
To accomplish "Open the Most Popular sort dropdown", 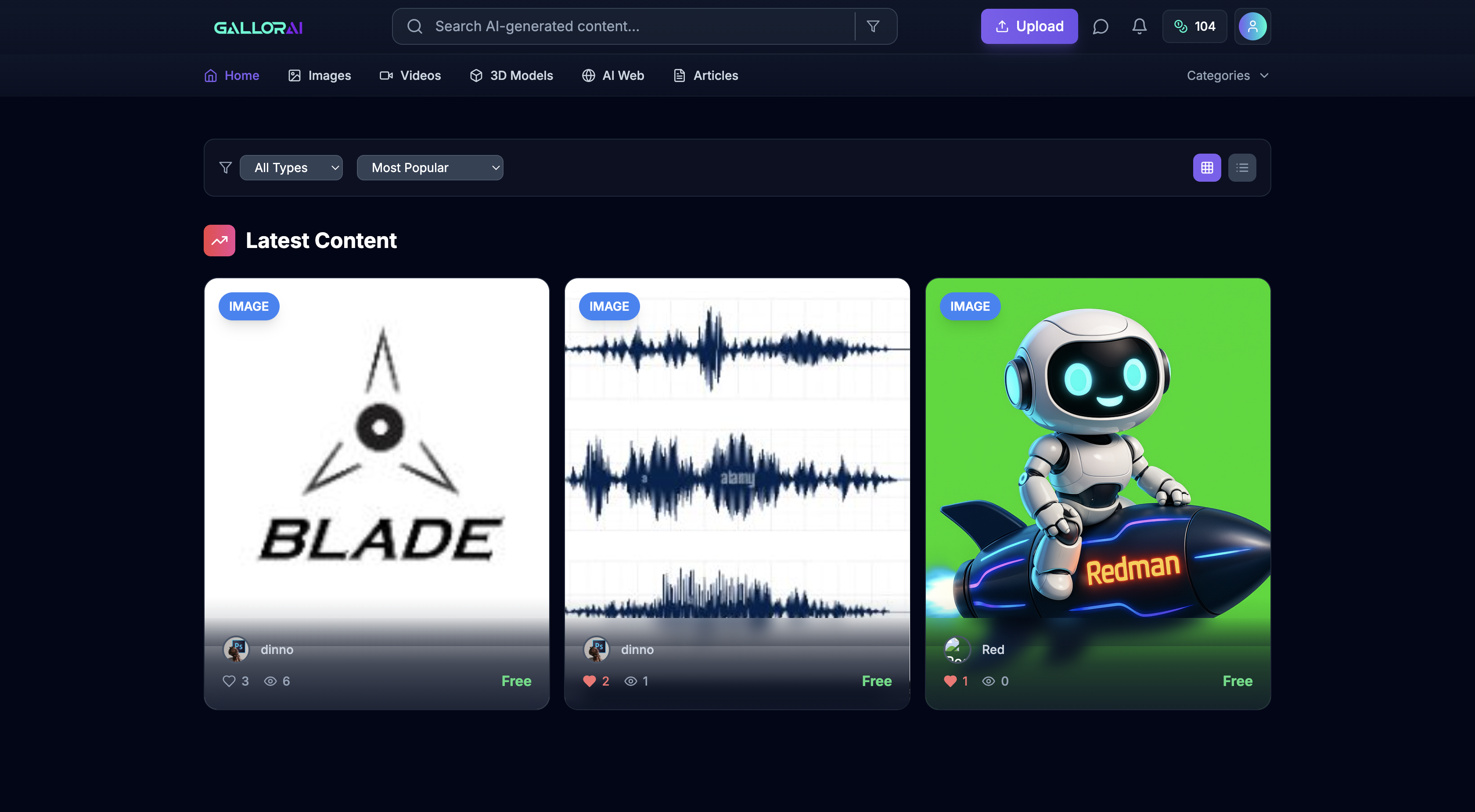I will [429, 168].
